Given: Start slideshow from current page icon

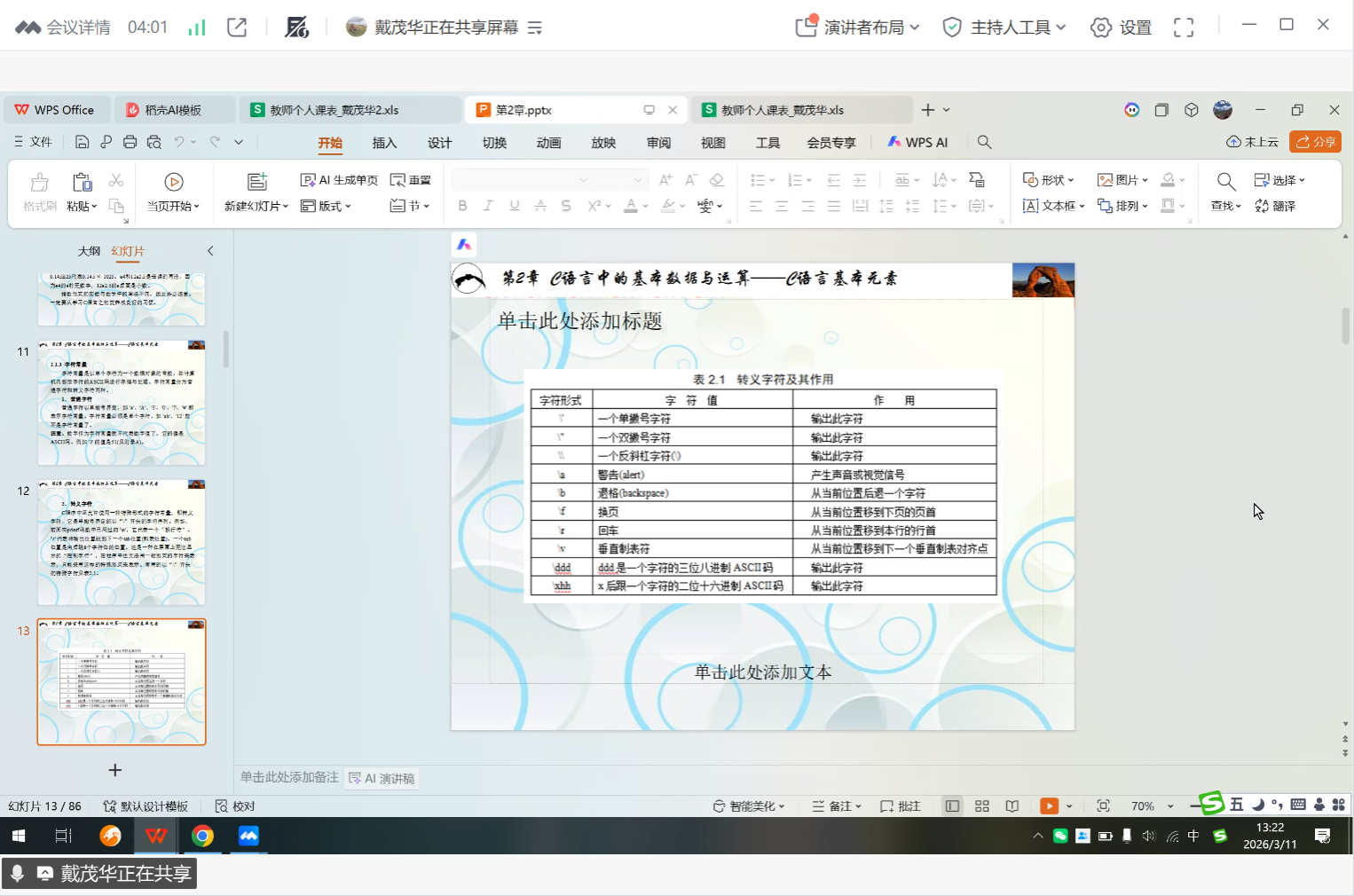Looking at the screenshot, I should [174, 182].
